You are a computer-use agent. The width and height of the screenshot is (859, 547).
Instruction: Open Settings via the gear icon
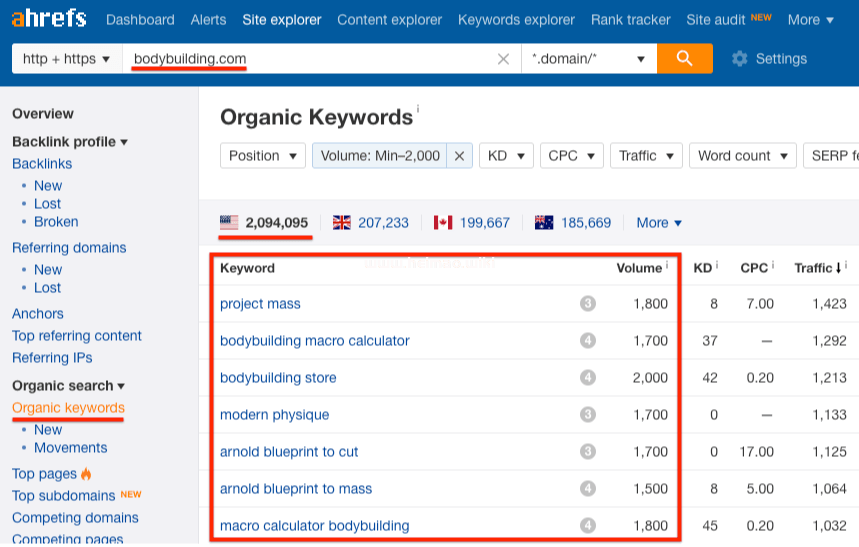[740, 59]
